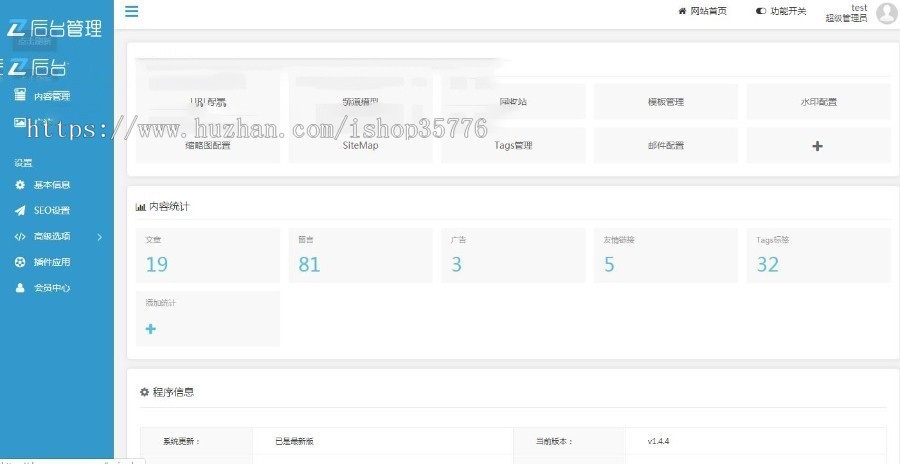Click the 系统更新 table label
This screenshot has width=900, height=464.
pos(181,442)
